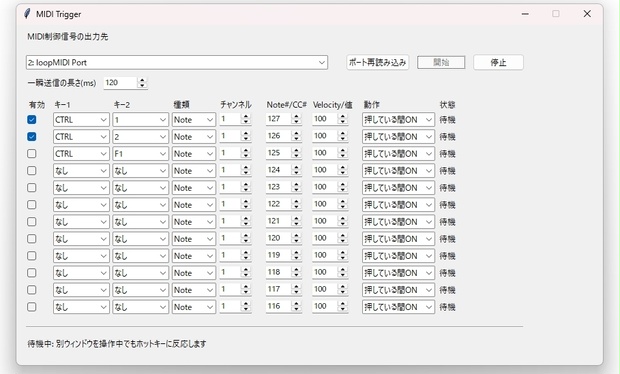Click the 開始 start button
620x374 pixels.
(441, 62)
